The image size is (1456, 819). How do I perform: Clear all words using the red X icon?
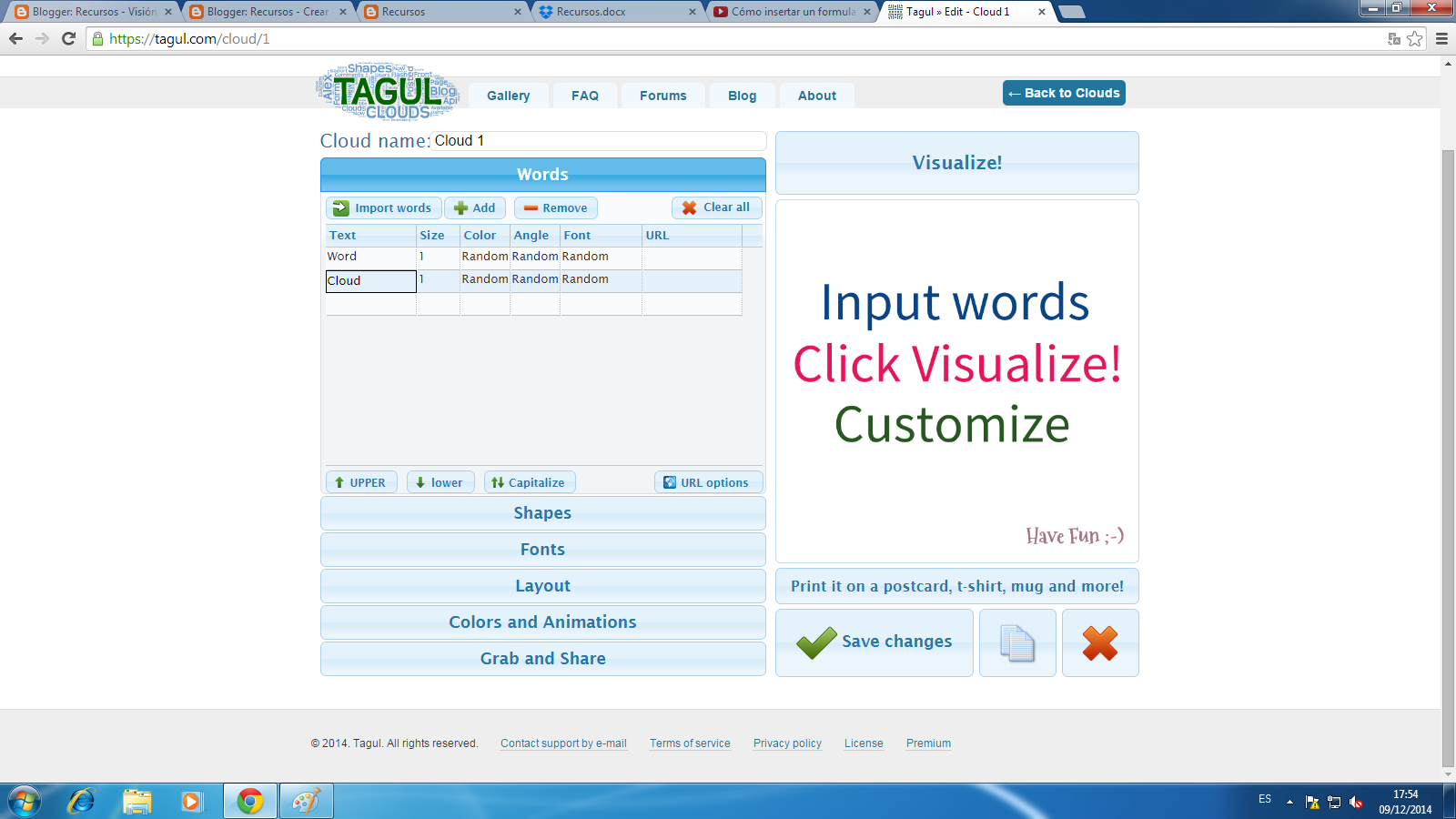(x=689, y=207)
